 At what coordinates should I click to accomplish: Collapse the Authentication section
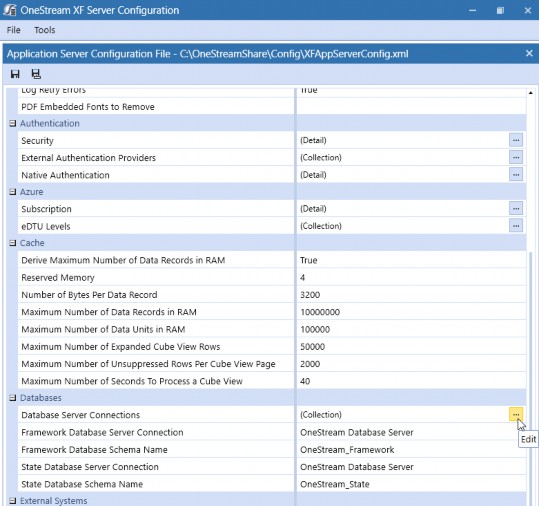point(13,123)
